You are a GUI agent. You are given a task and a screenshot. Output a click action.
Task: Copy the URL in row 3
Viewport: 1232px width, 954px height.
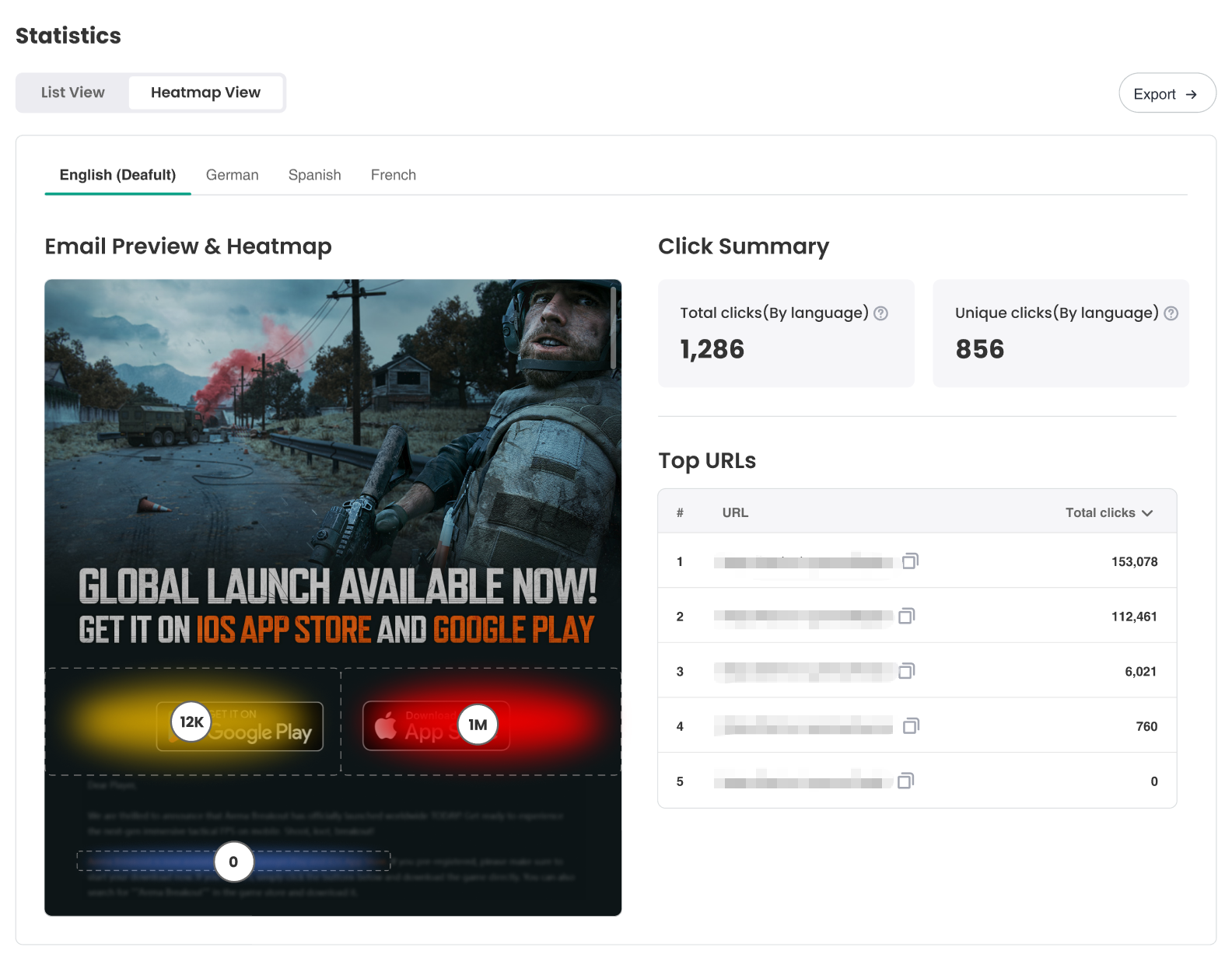point(906,670)
